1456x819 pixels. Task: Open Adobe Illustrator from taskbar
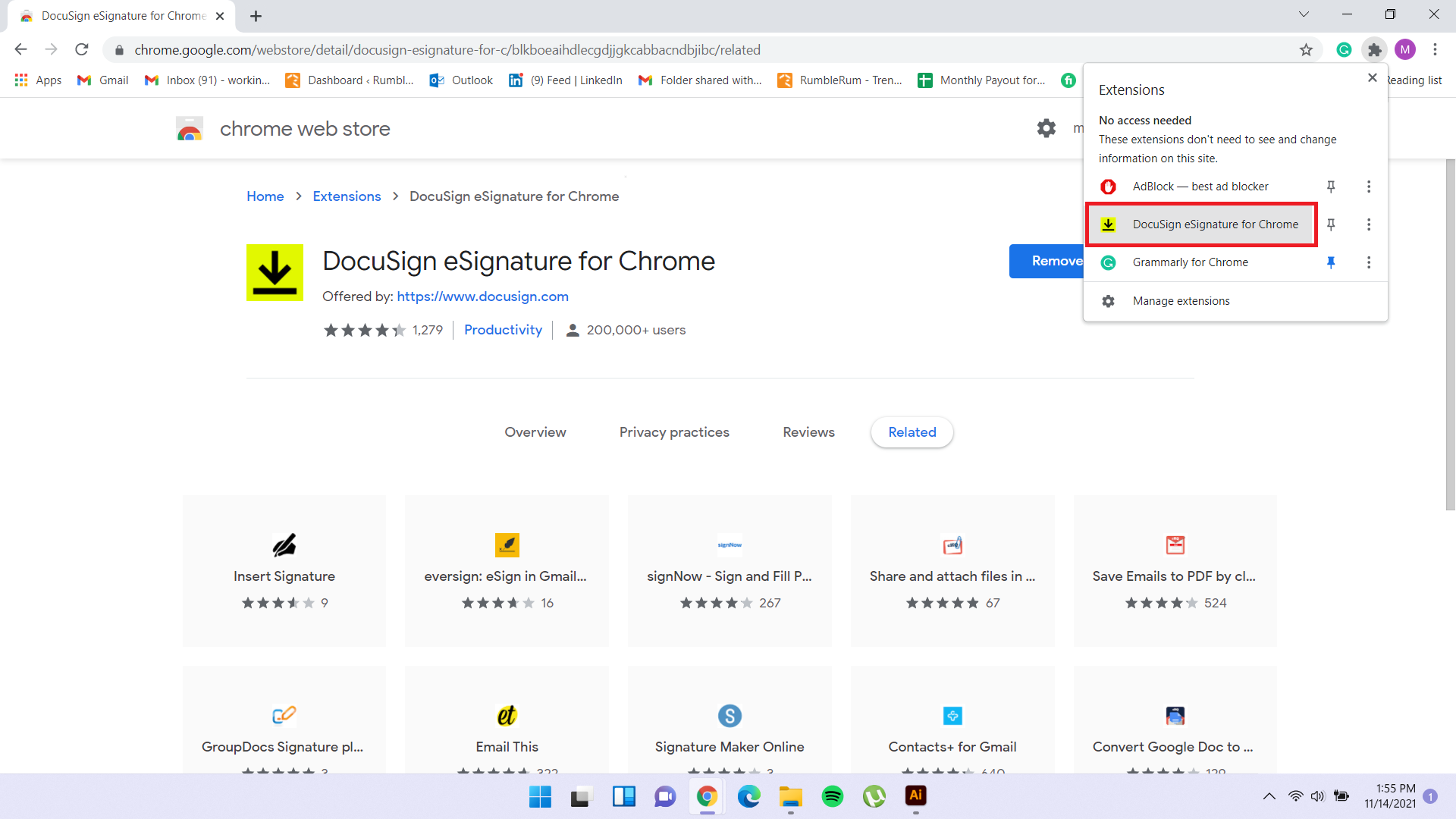[916, 796]
